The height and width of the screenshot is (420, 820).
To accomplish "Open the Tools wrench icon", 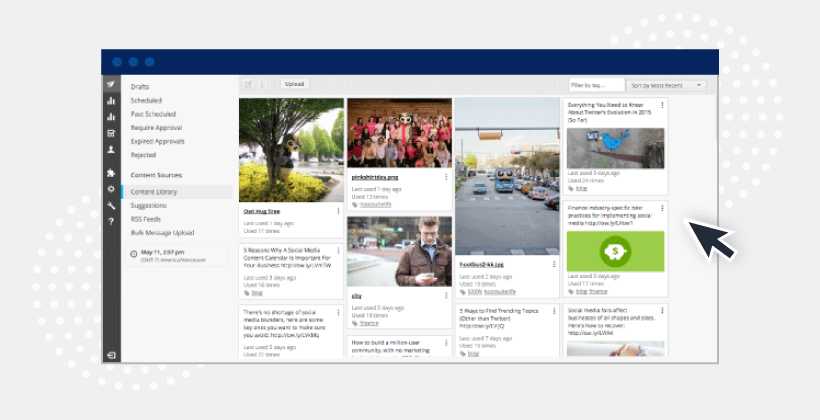I will [x=111, y=204].
